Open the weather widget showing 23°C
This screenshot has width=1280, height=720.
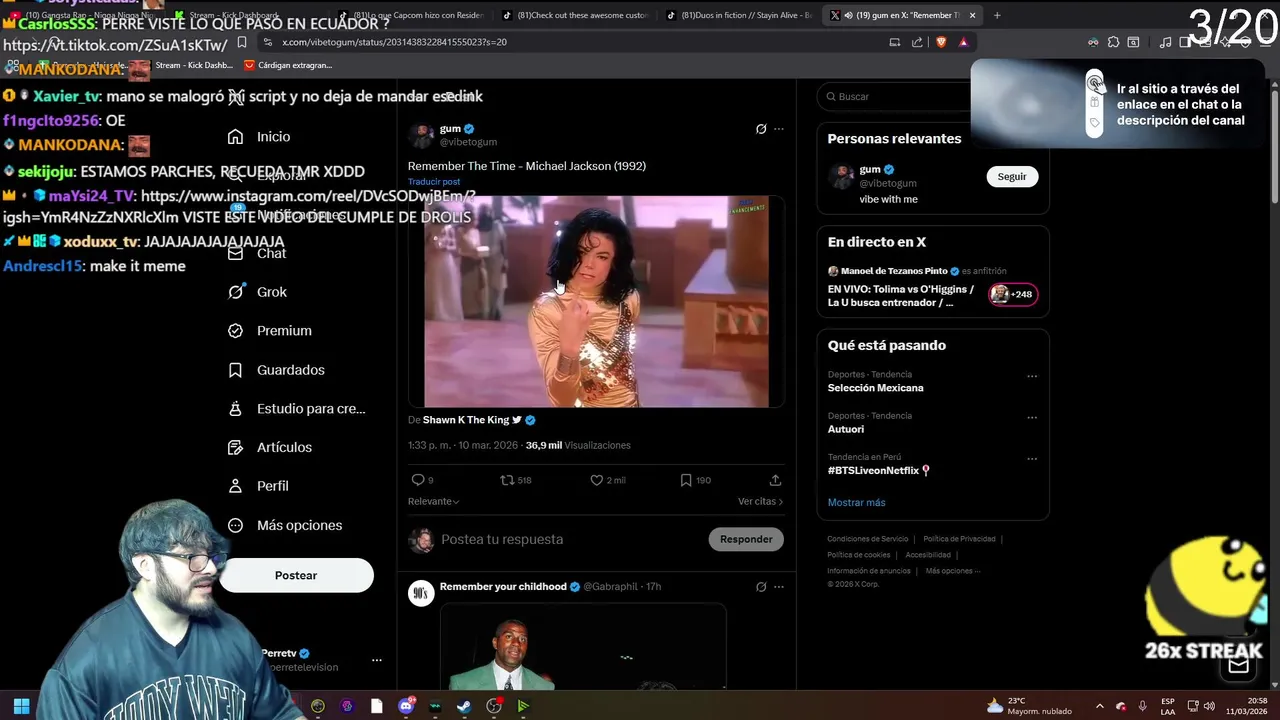coord(1028,706)
